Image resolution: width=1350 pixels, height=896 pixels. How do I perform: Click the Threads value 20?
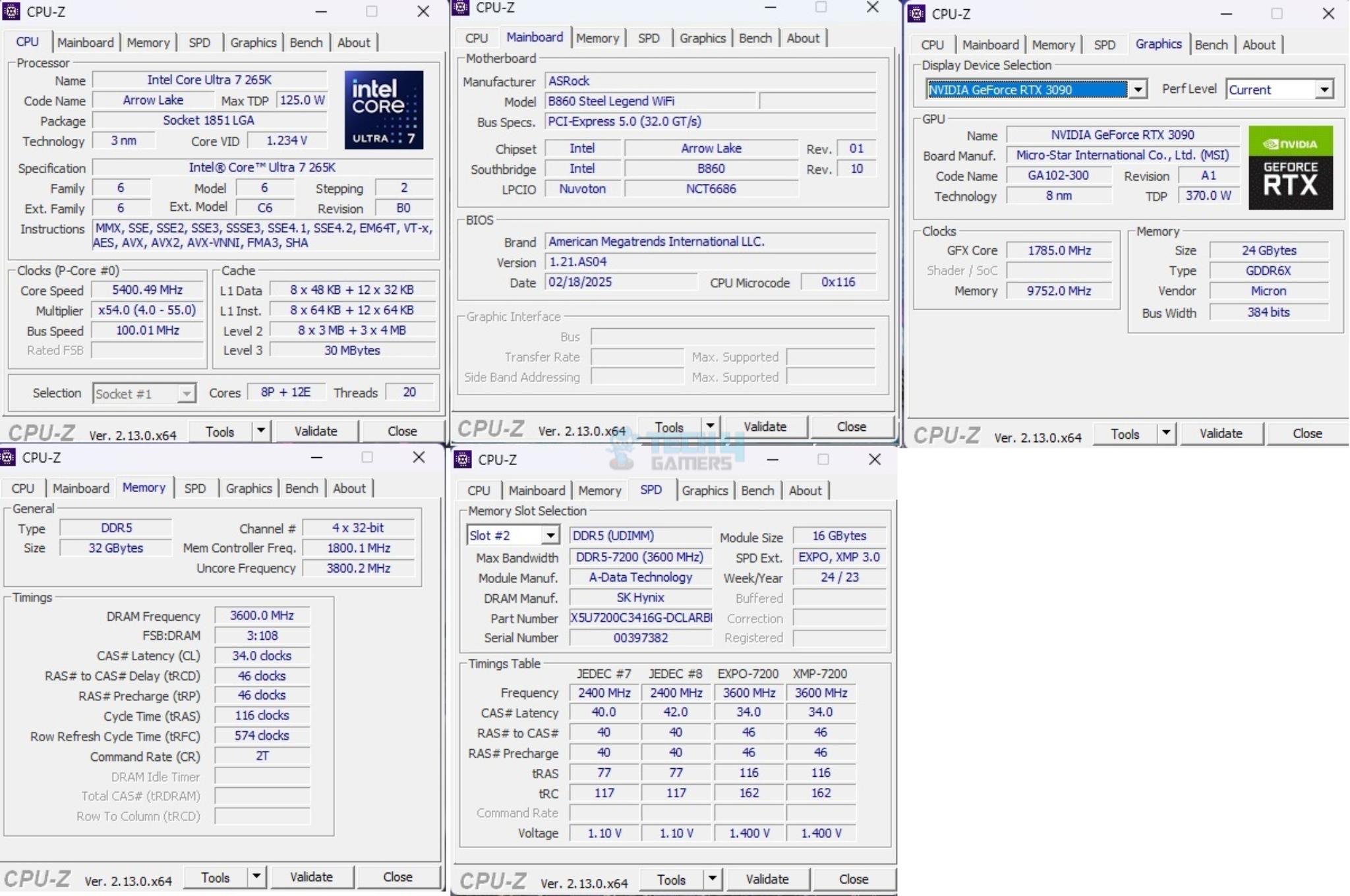[409, 393]
